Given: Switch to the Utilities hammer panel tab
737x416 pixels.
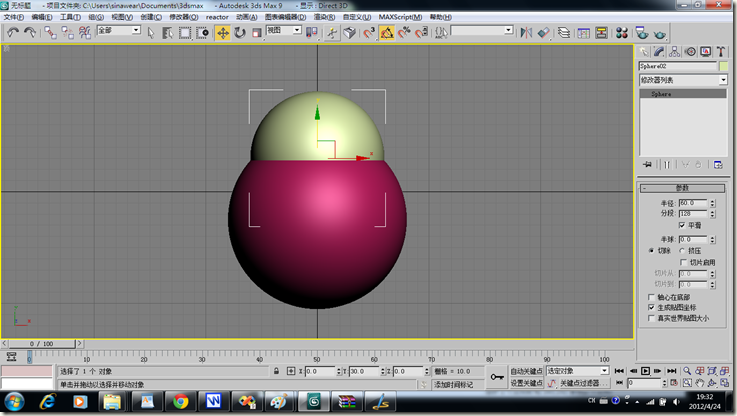Looking at the screenshot, I should pos(721,52).
